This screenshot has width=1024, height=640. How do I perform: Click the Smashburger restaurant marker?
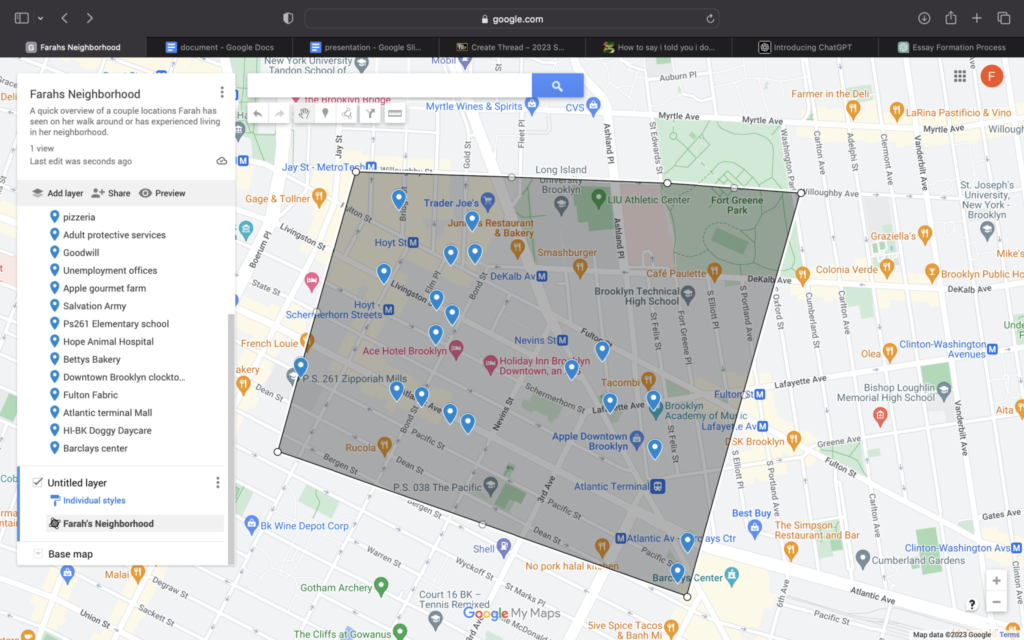[x=579, y=266]
